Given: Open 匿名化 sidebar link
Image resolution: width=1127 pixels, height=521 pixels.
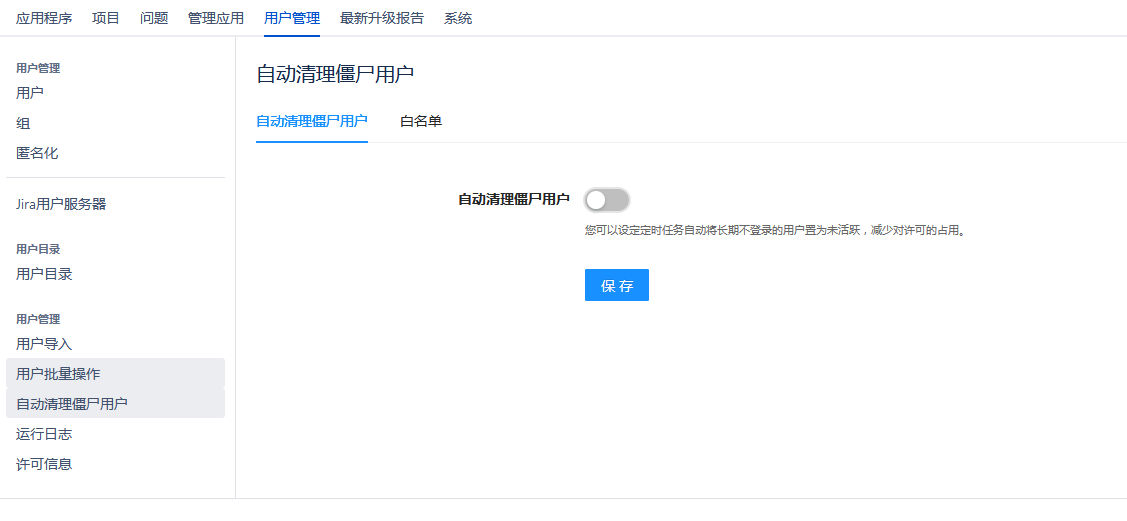Looking at the screenshot, I should pos(37,153).
